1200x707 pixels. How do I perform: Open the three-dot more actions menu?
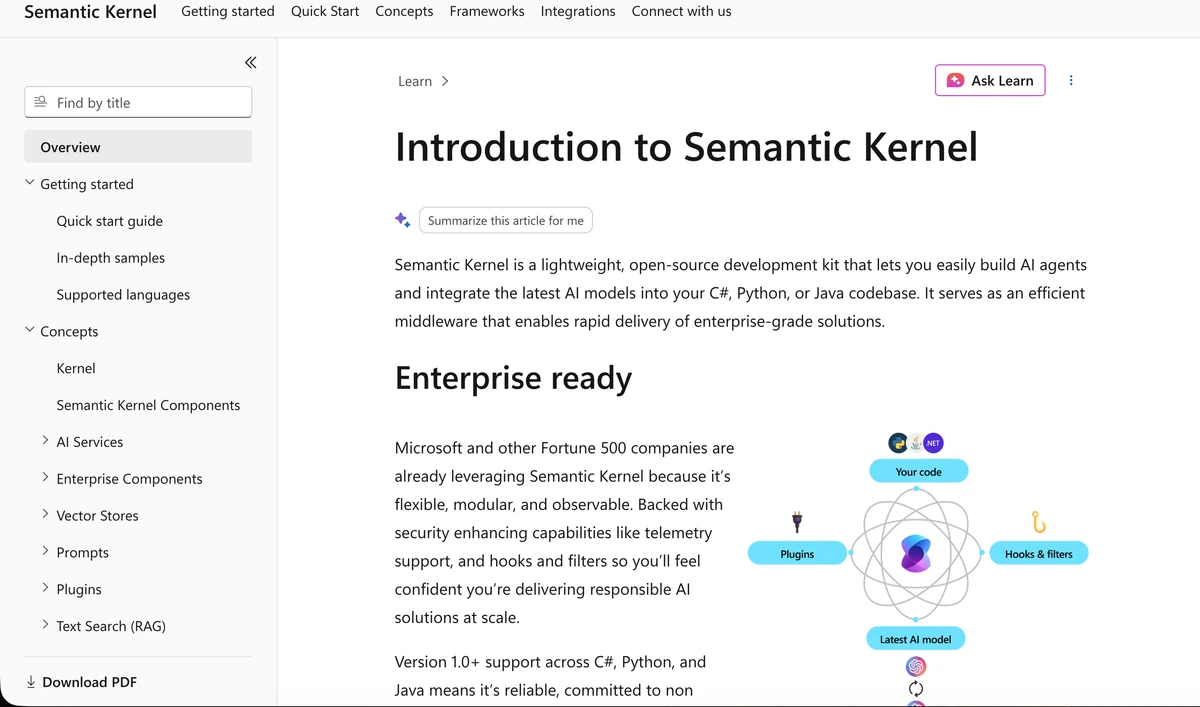pos(1071,80)
